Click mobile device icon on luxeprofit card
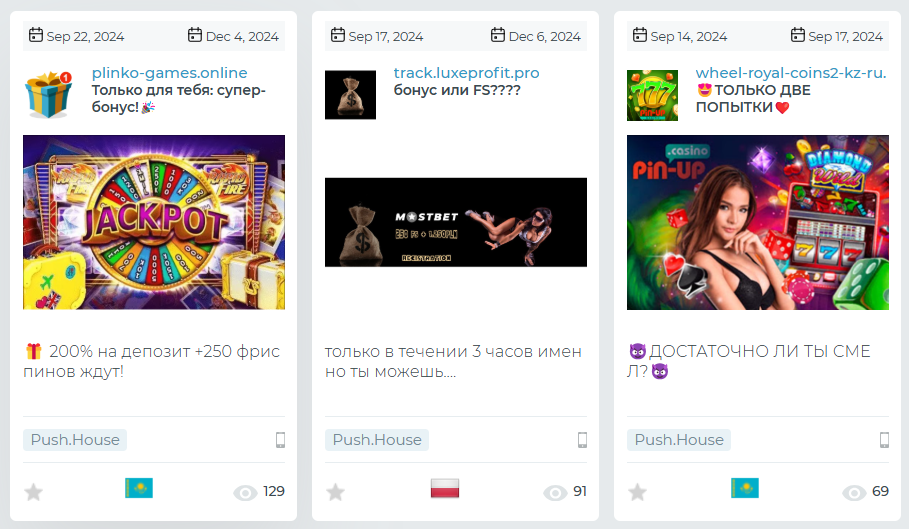 coord(583,440)
